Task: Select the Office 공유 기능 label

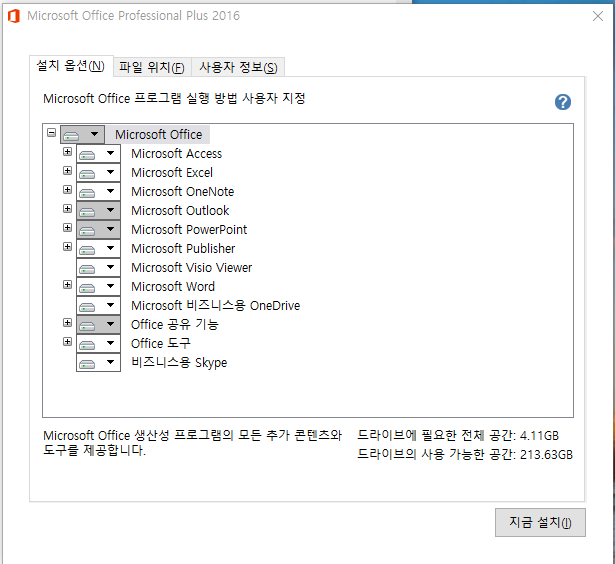Action: click(175, 324)
